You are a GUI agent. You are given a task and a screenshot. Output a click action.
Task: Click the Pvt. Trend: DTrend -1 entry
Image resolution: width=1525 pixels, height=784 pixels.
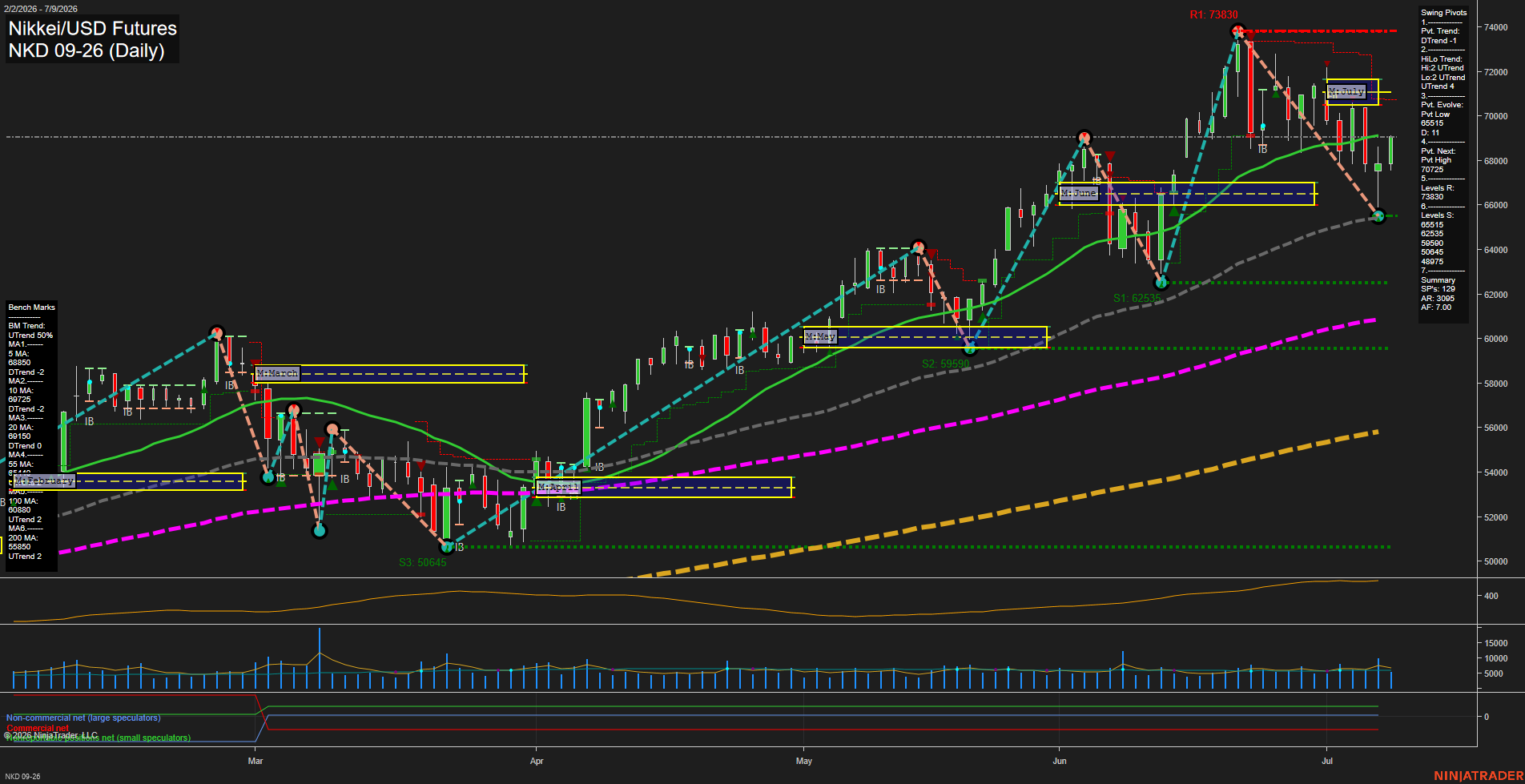click(1440, 36)
